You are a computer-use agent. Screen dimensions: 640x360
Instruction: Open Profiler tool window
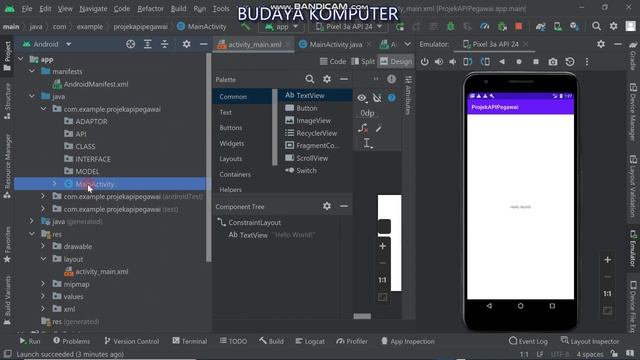point(352,341)
